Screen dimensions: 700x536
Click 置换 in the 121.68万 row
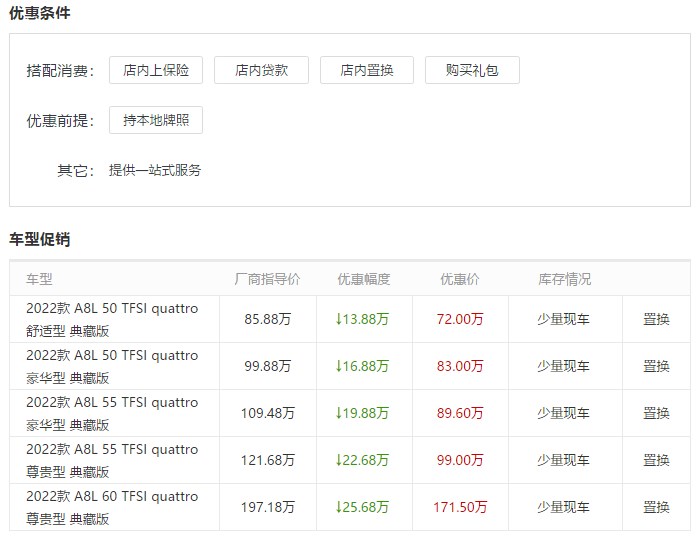pos(656,460)
